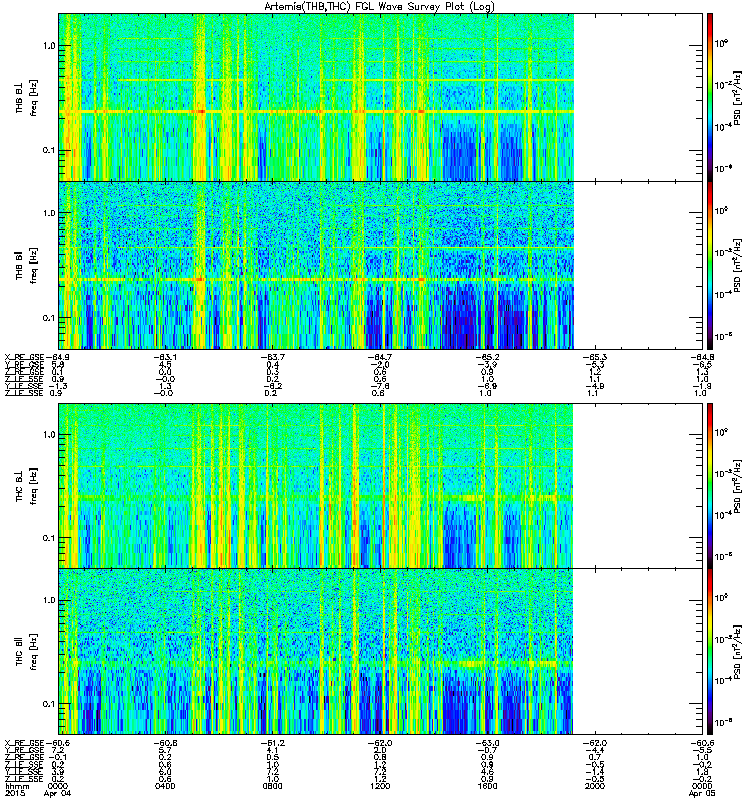
Task: Click the 'THC B∥ freq [Hz]' axis label
Action: (x=27, y=652)
